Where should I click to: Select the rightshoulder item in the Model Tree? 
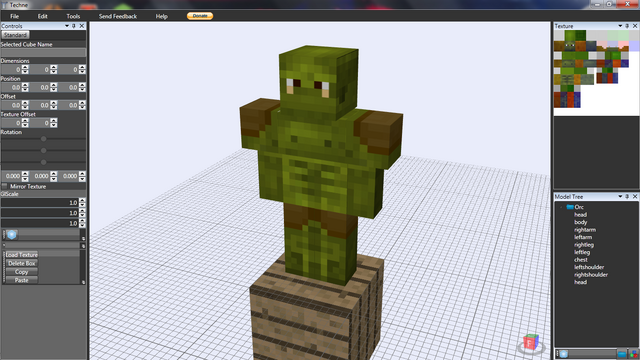591,275
